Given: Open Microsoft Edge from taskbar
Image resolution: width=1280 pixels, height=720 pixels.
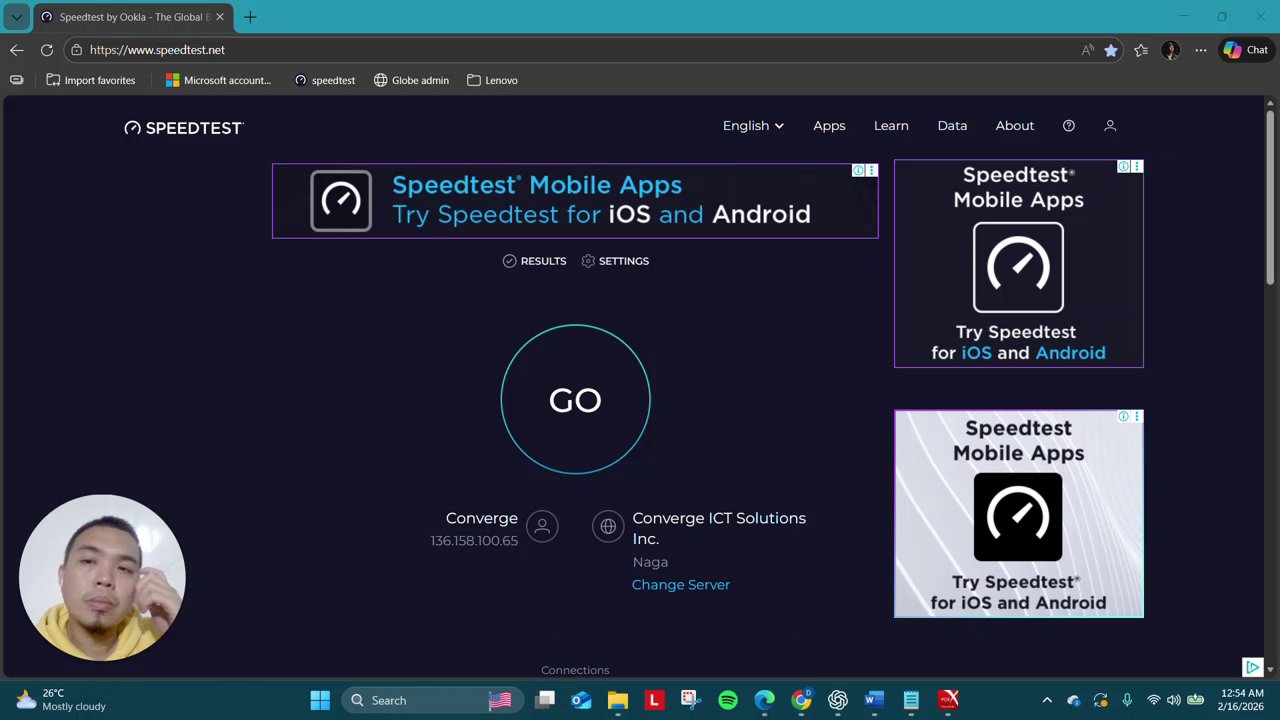Looking at the screenshot, I should pyautogui.click(x=764, y=700).
